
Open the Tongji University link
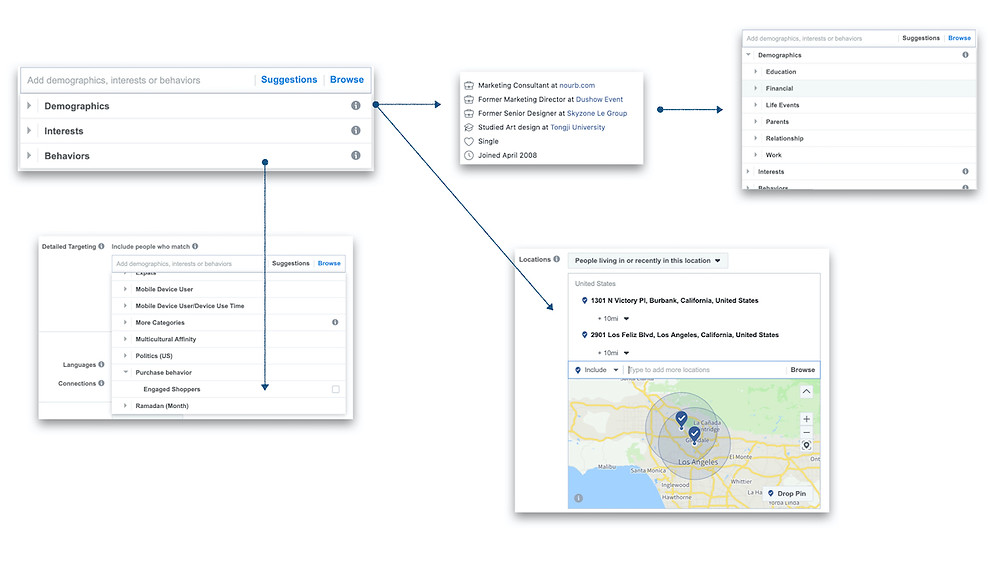click(x=578, y=128)
